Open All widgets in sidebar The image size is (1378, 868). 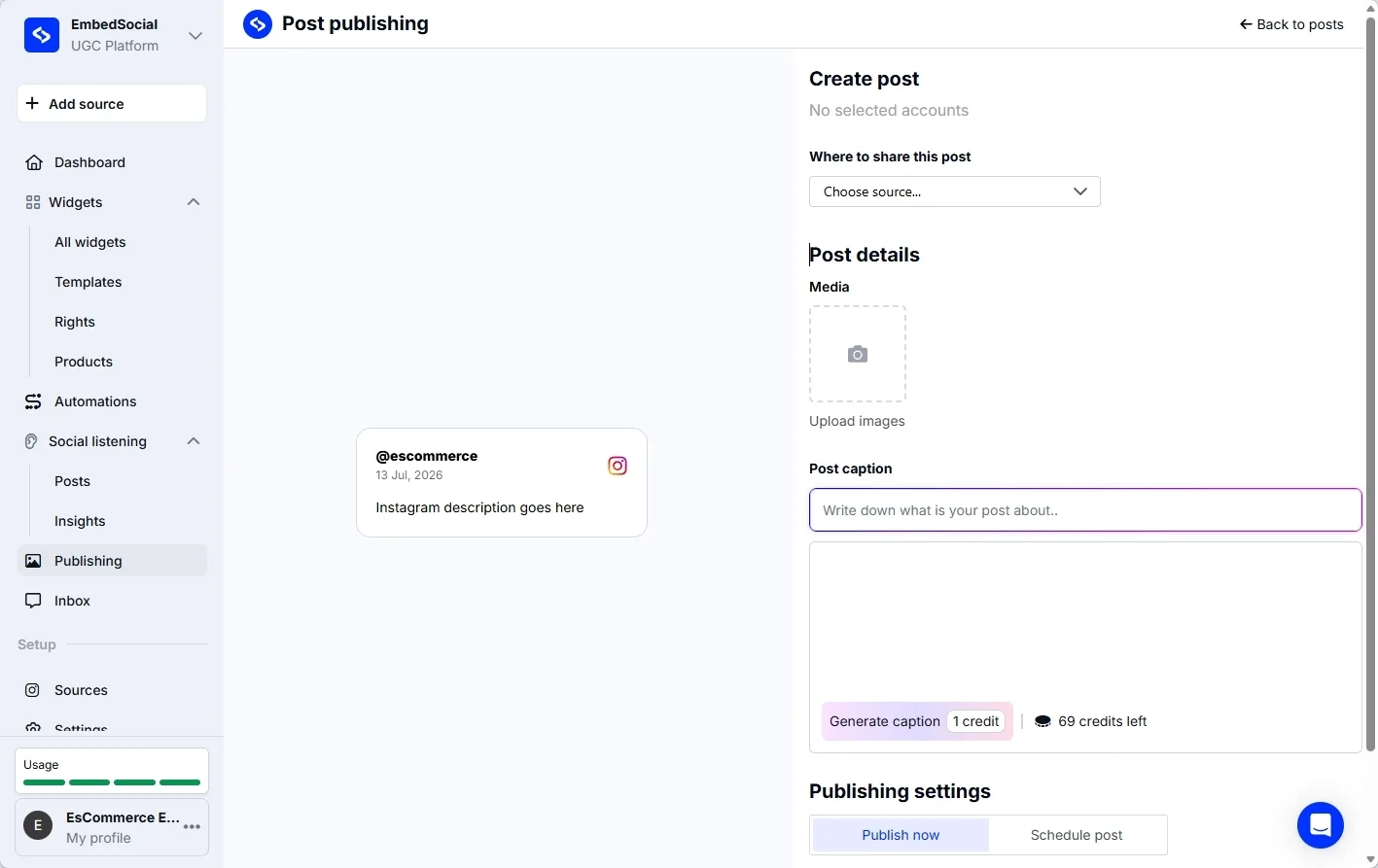pyautogui.click(x=90, y=242)
